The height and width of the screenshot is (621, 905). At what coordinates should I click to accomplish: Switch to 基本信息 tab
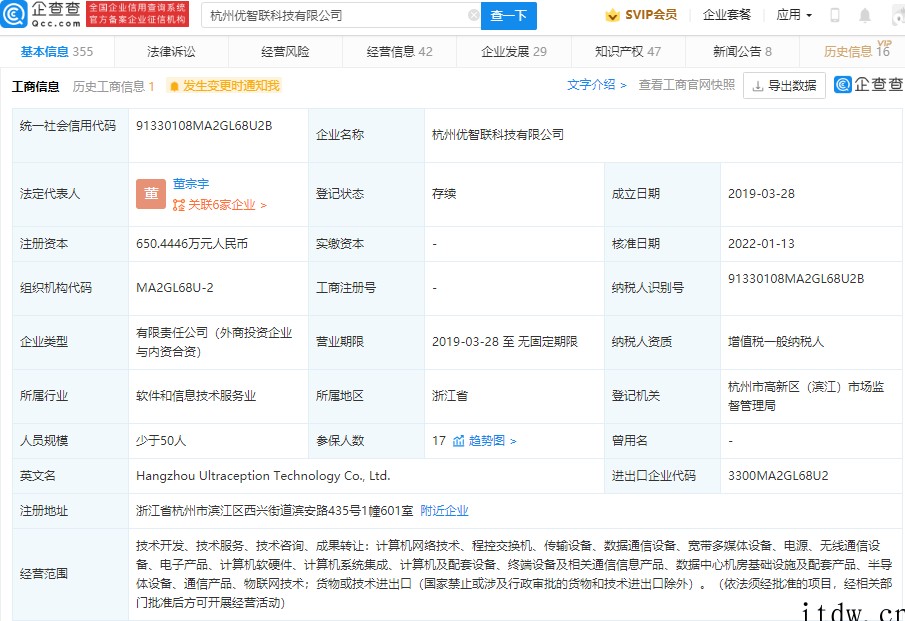pos(57,51)
